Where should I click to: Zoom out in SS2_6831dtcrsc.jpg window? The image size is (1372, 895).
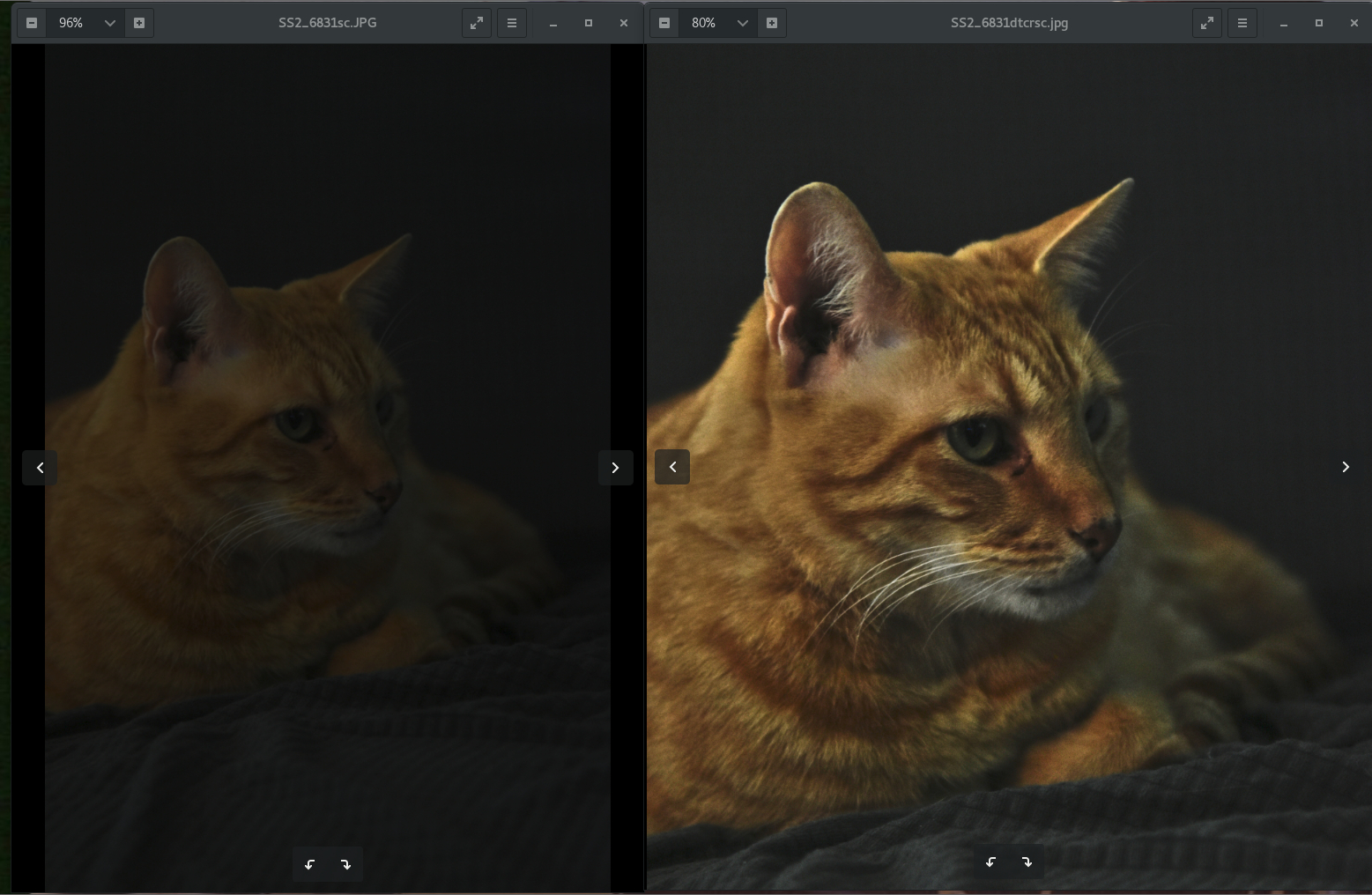[x=664, y=23]
